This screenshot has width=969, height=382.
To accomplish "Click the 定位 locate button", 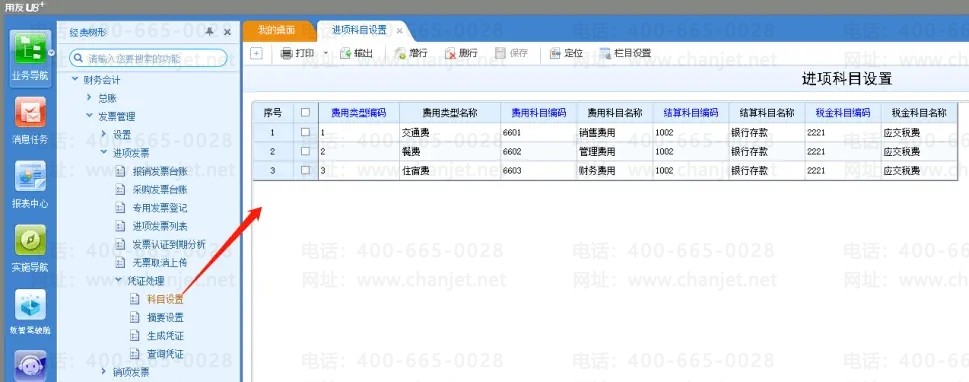I will coord(566,53).
